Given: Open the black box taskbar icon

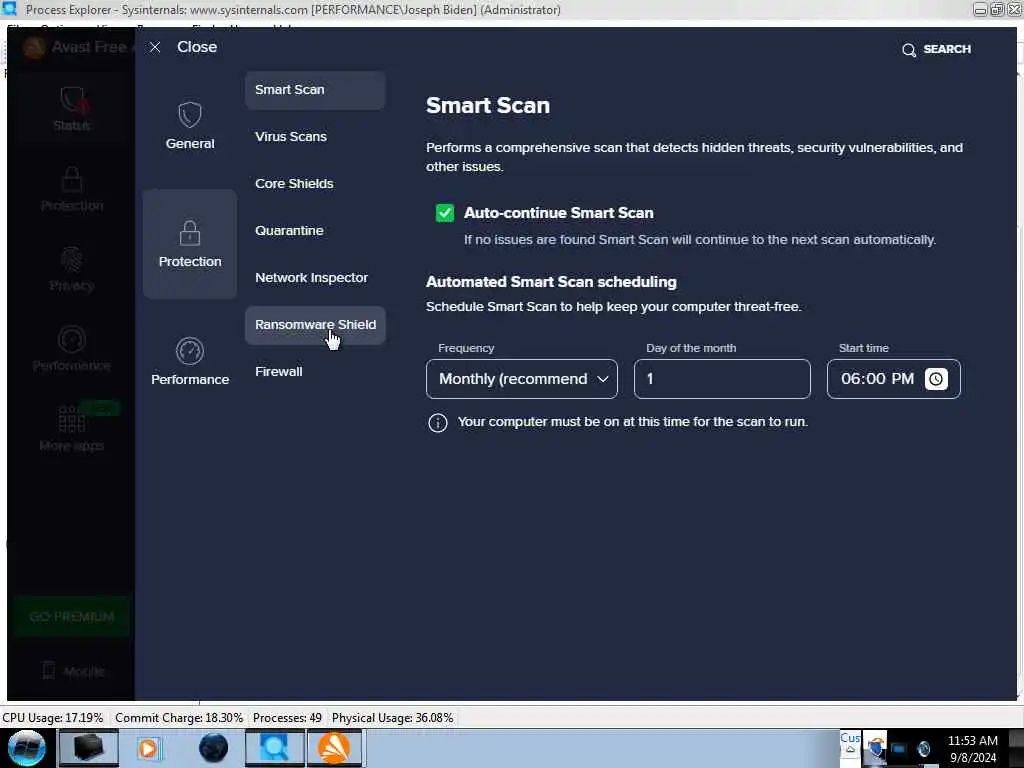Looking at the screenshot, I should 88,748.
